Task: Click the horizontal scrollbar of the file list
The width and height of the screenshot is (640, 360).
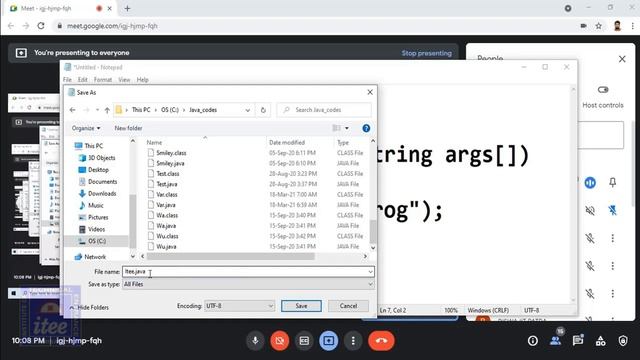Action: click(x=231, y=256)
